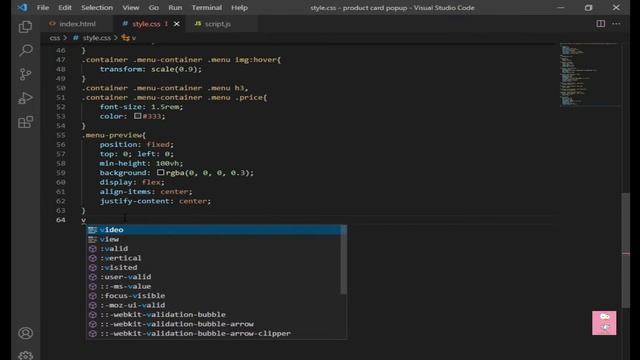The image size is (640, 360).
Task: Open the Edit menu
Action: [x=64, y=7]
